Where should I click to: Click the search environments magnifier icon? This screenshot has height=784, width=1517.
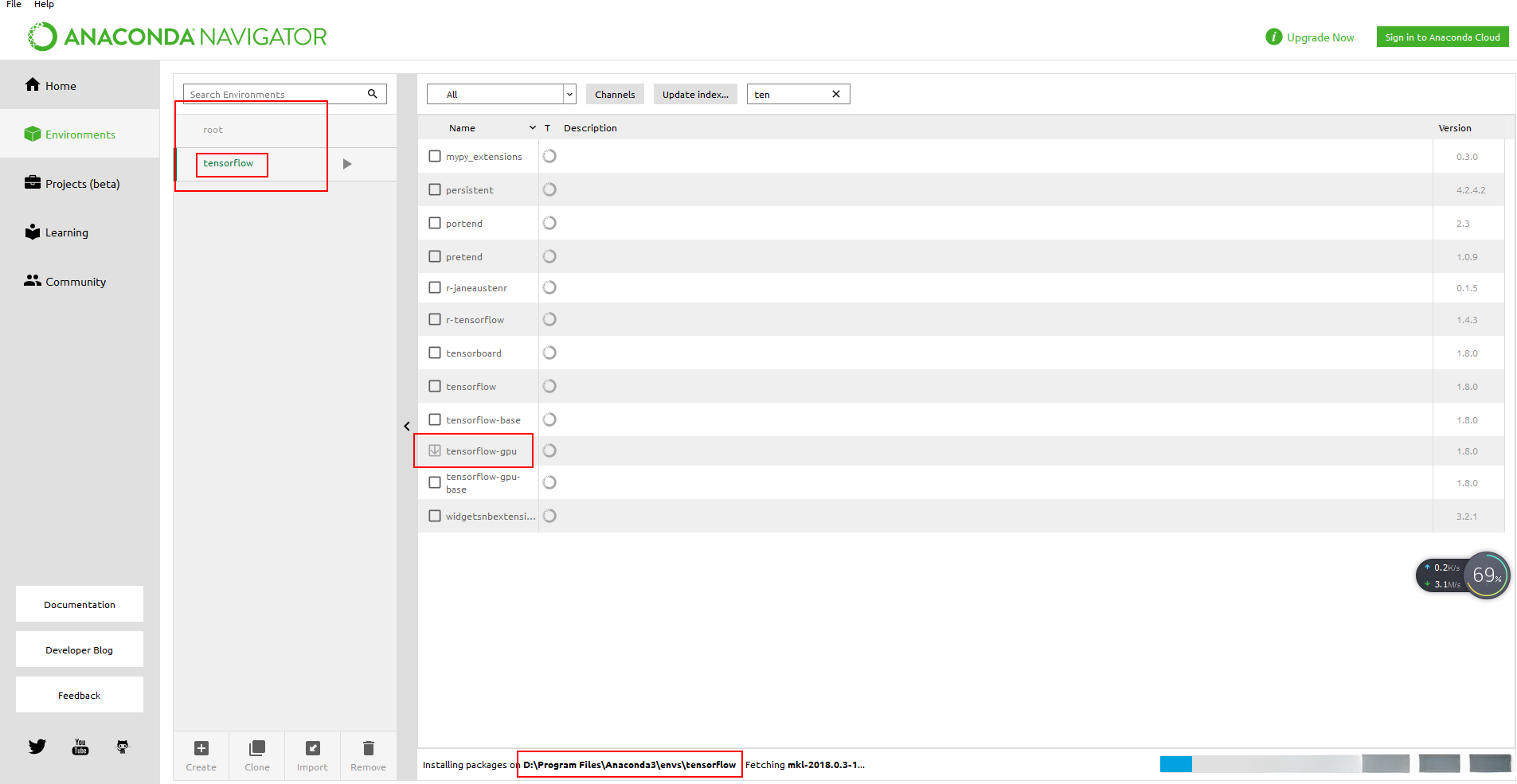point(372,94)
